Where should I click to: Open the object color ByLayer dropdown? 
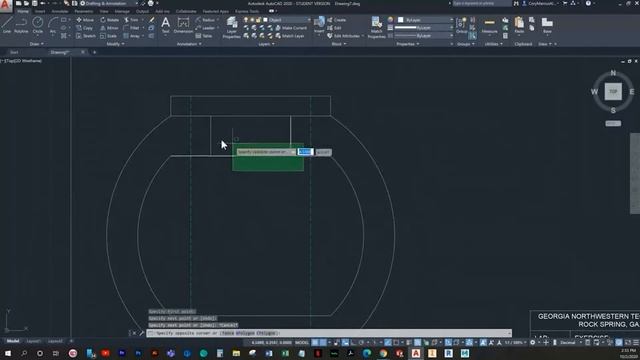pos(425,20)
